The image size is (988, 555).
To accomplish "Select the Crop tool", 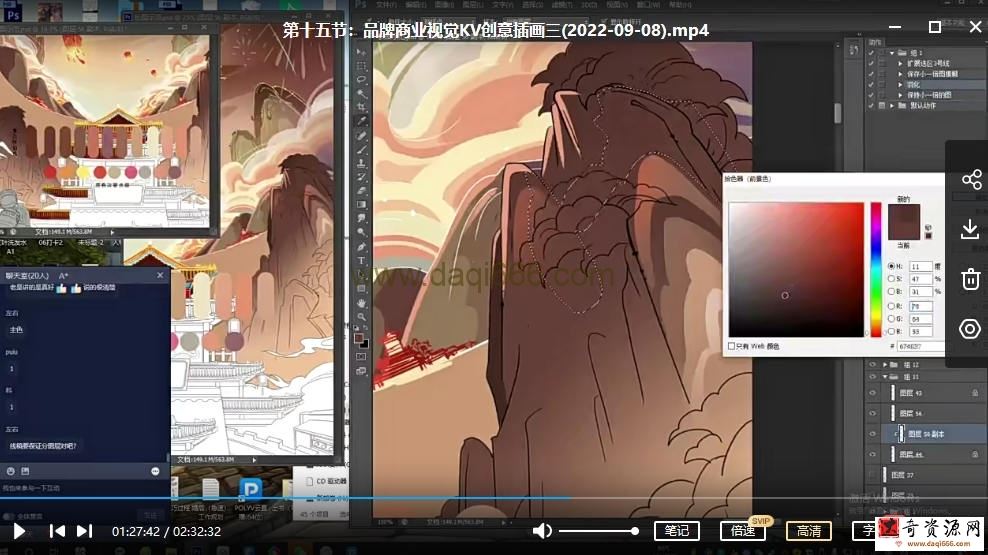I will pos(362,108).
